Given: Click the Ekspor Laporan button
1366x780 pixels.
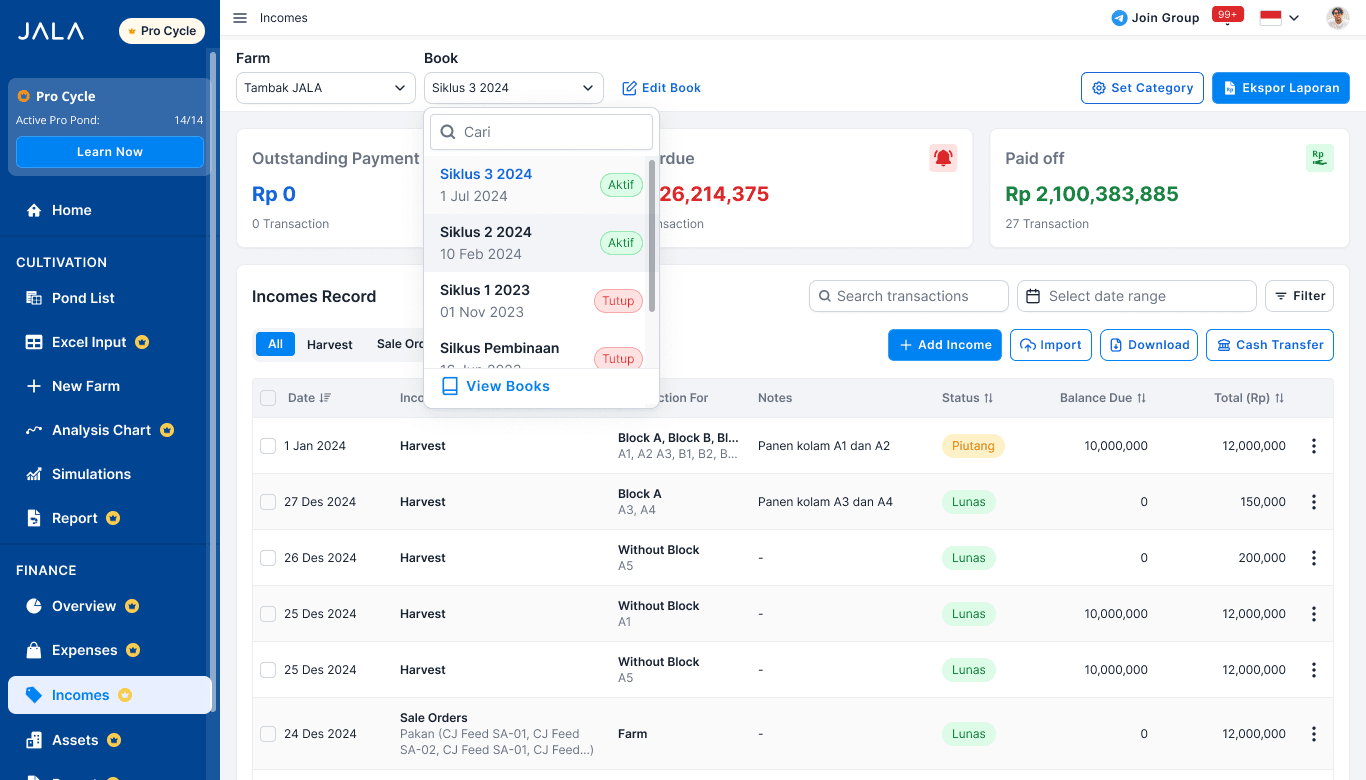Looking at the screenshot, I should click(1281, 88).
